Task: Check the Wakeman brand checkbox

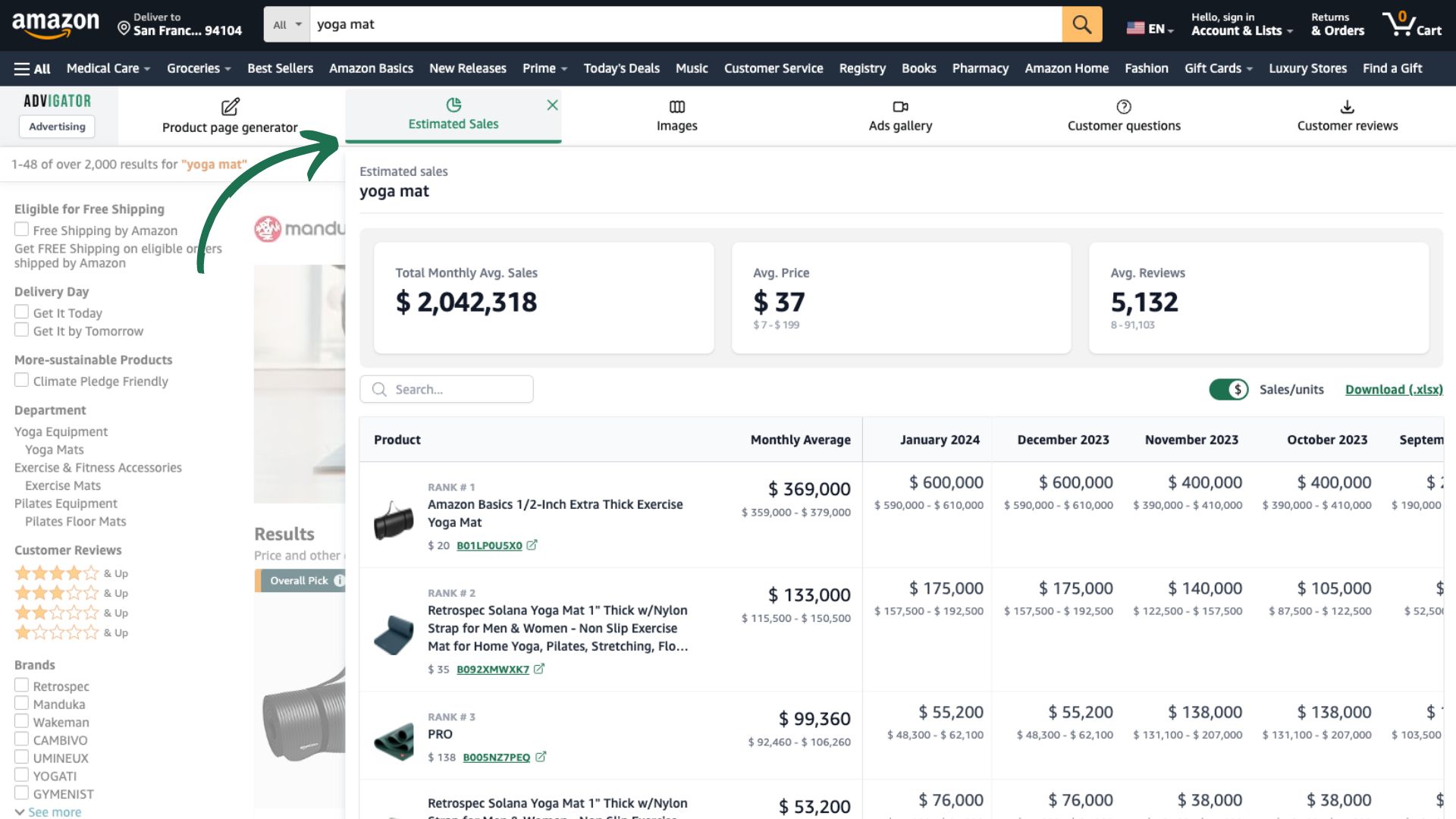Action: (21, 722)
